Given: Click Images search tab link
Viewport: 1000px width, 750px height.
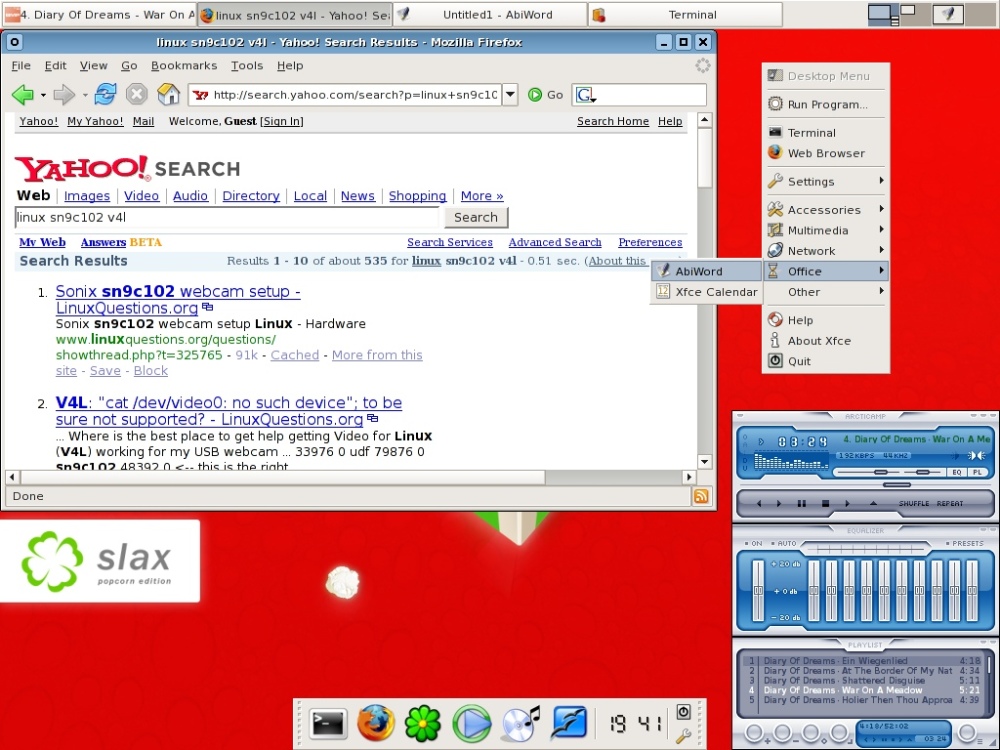Looking at the screenshot, I should (x=87, y=196).
